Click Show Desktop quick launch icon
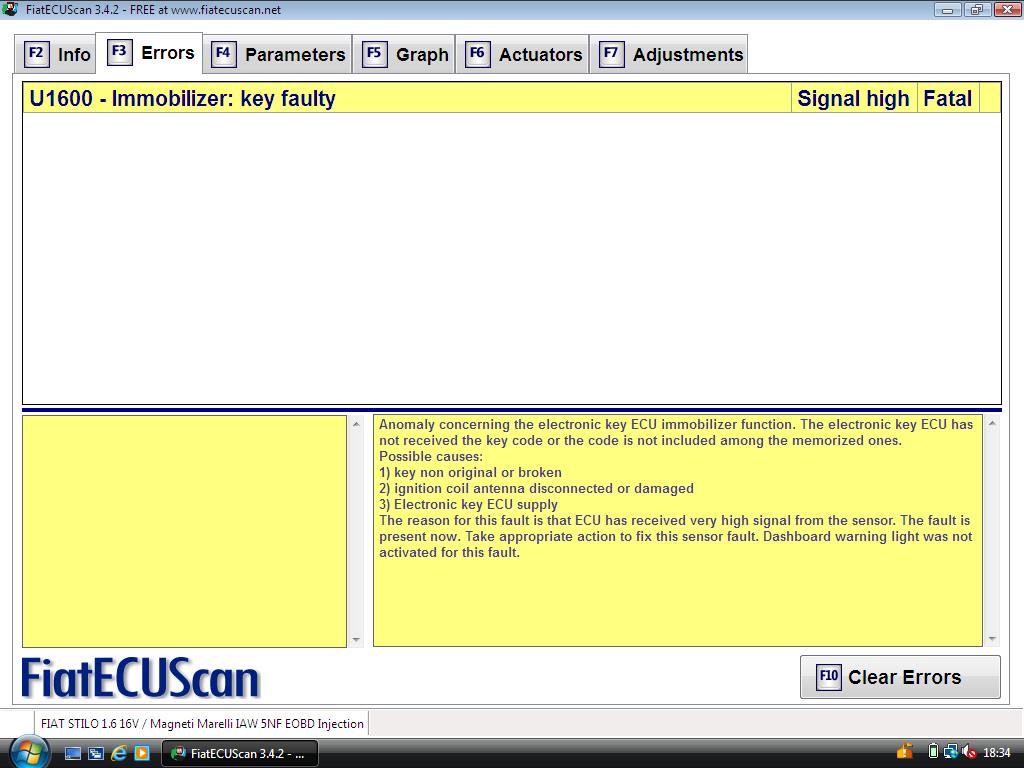 pos(72,753)
